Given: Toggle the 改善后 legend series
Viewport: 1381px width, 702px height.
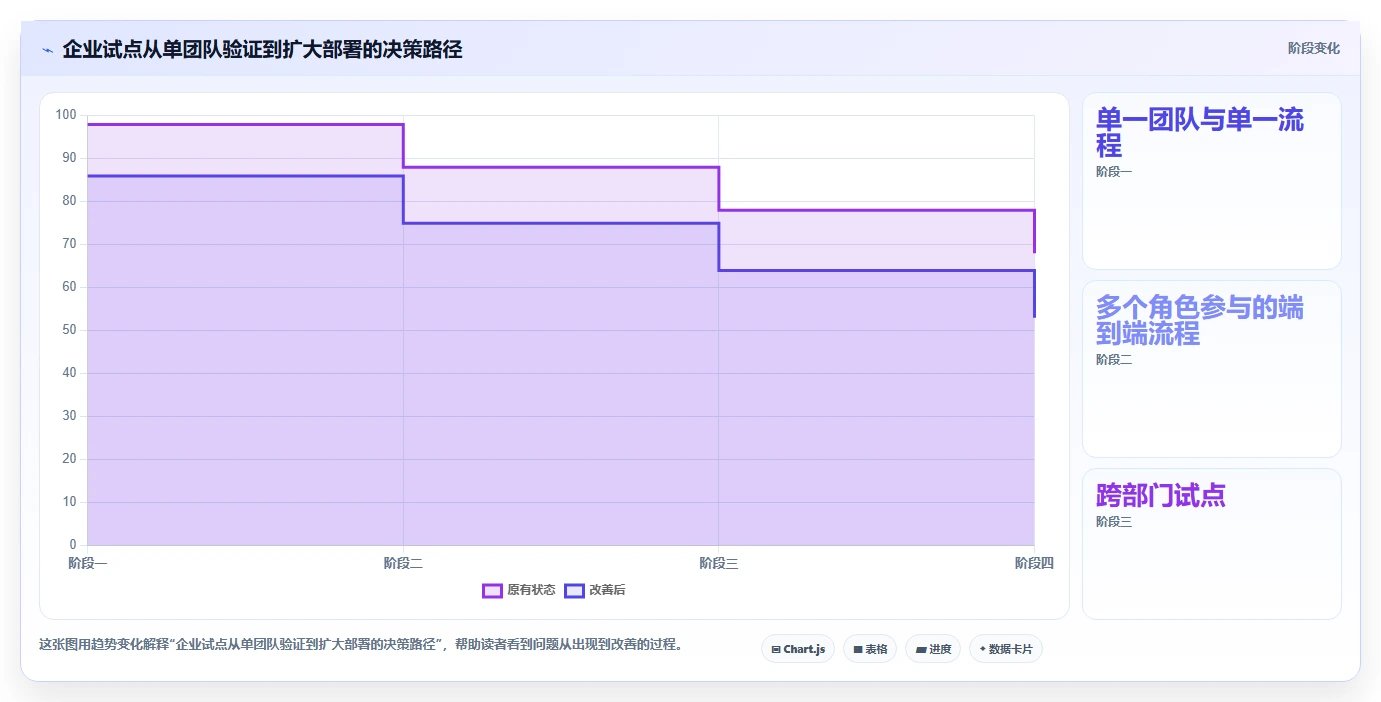Looking at the screenshot, I should tap(595, 590).
